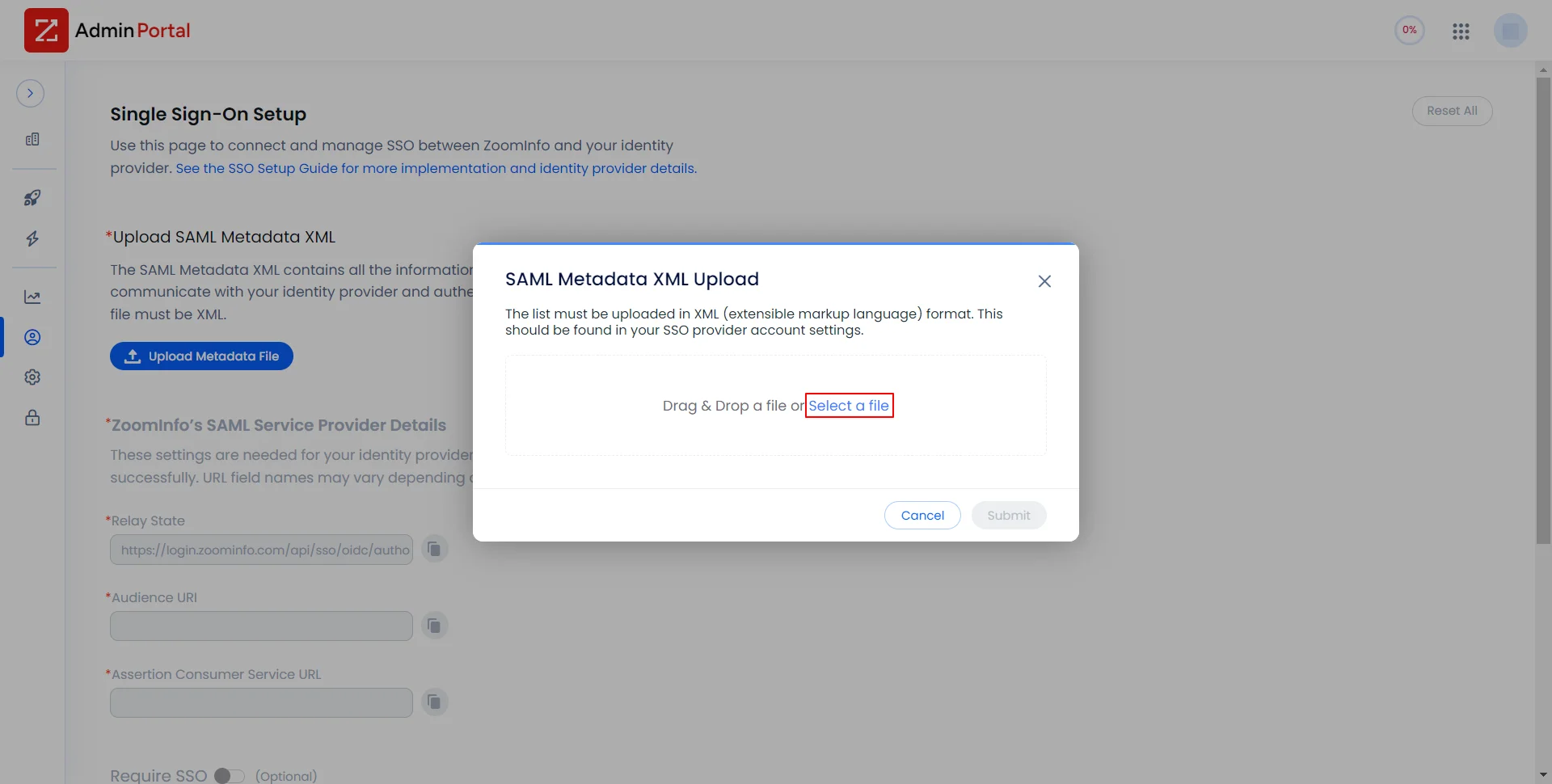Close the SAML Metadata XML Upload dialog
This screenshot has height=784, width=1552.
(1044, 281)
